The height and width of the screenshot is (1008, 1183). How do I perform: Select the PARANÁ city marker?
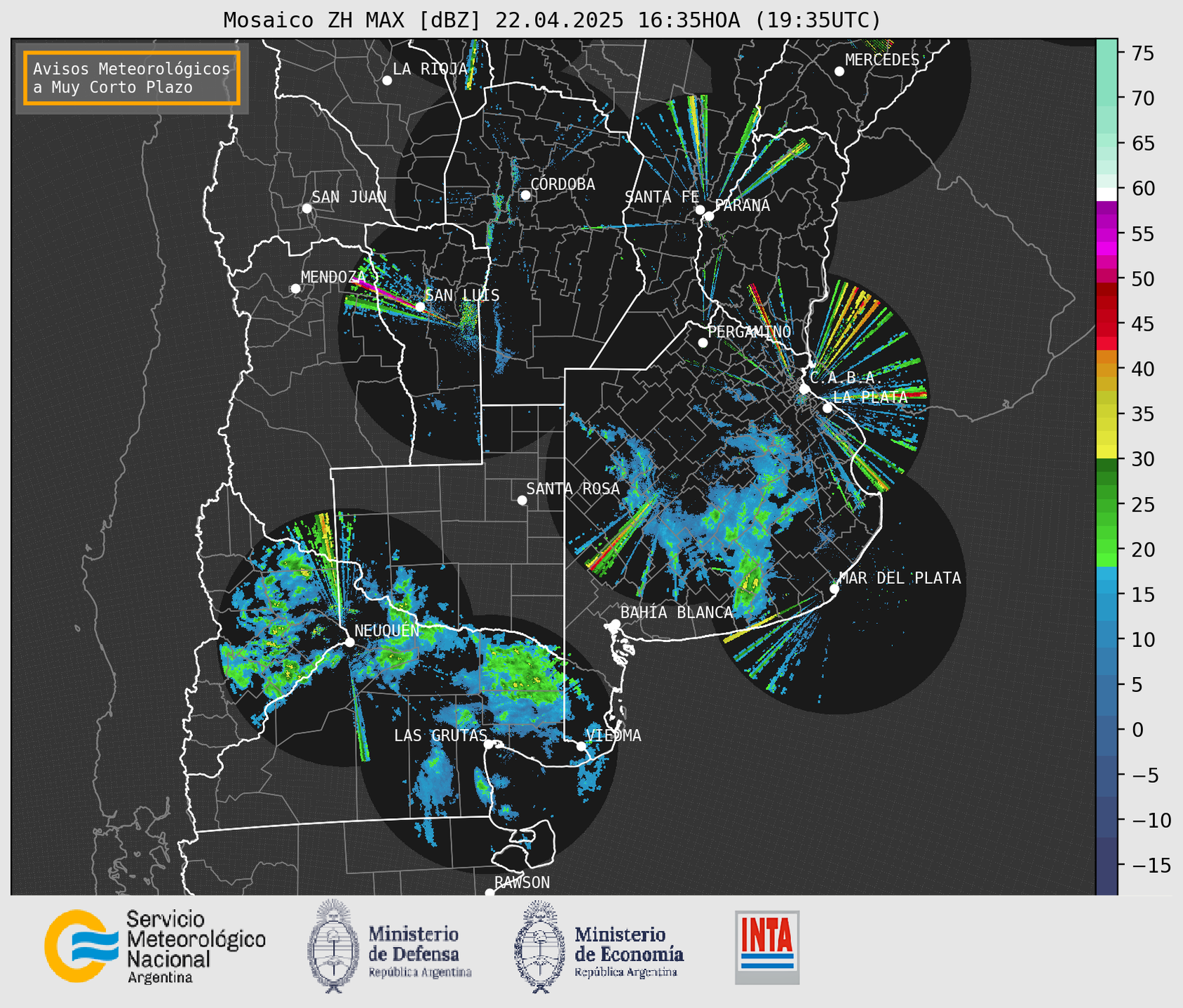(x=709, y=216)
